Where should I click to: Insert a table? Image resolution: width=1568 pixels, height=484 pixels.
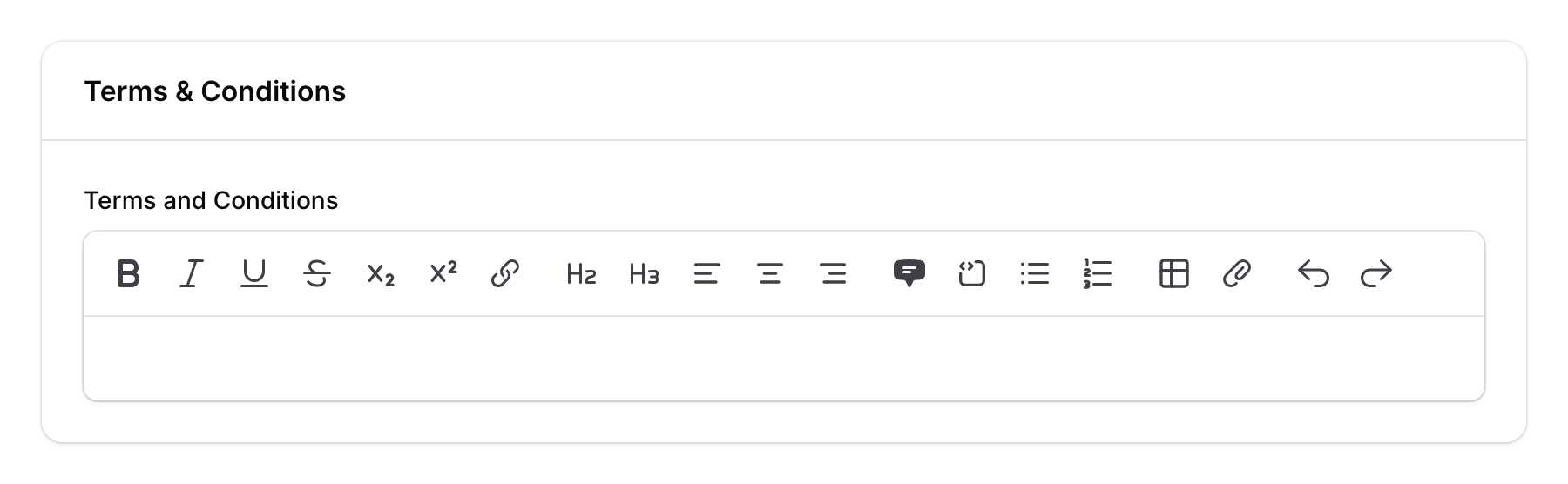(x=1173, y=274)
